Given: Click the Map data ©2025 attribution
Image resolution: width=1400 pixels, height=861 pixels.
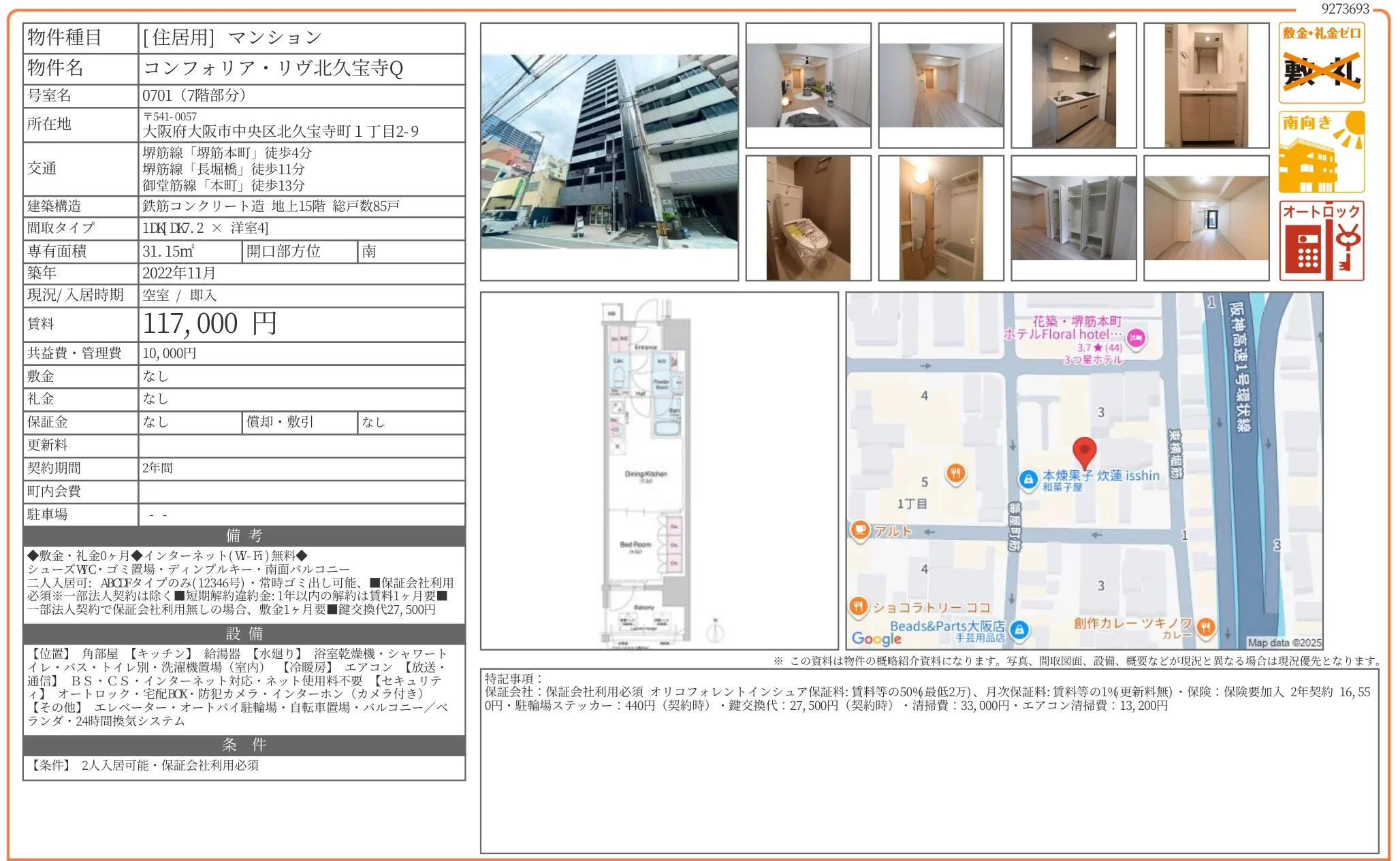Looking at the screenshot, I should coord(1284,643).
